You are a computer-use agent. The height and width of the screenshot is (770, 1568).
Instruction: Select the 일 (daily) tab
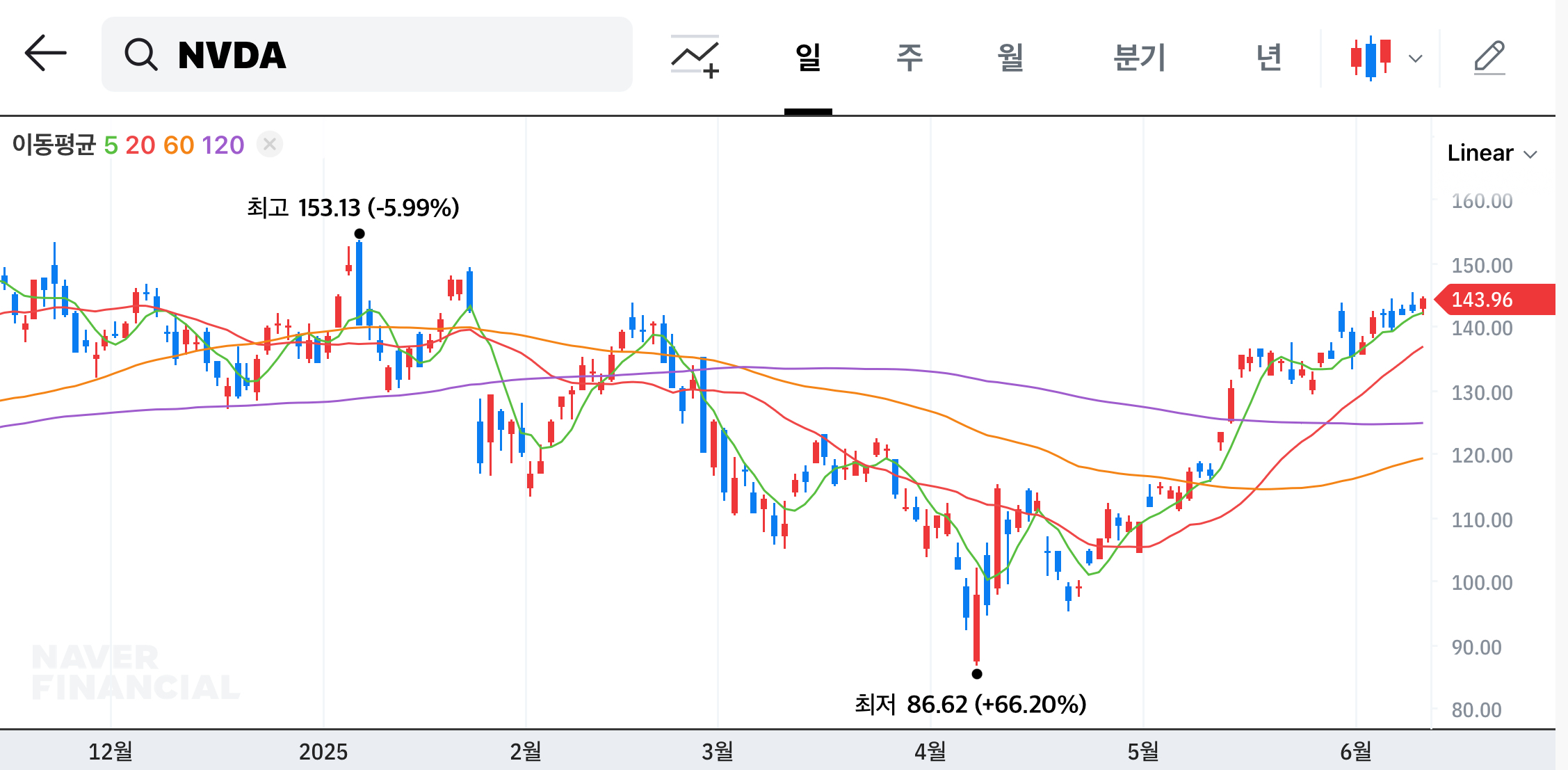808,56
